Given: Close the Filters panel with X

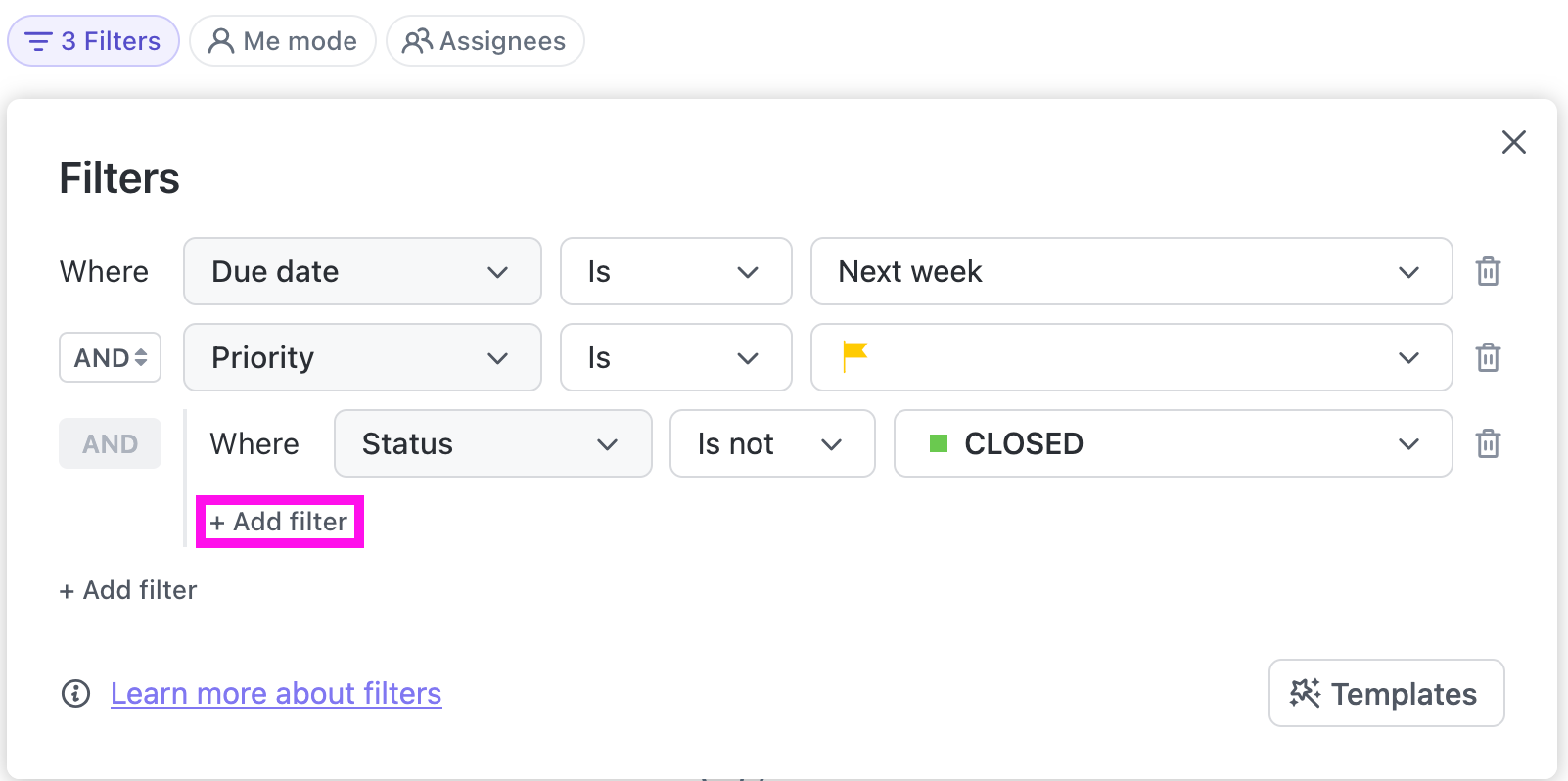Looking at the screenshot, I should click(x=1513, y=143).
